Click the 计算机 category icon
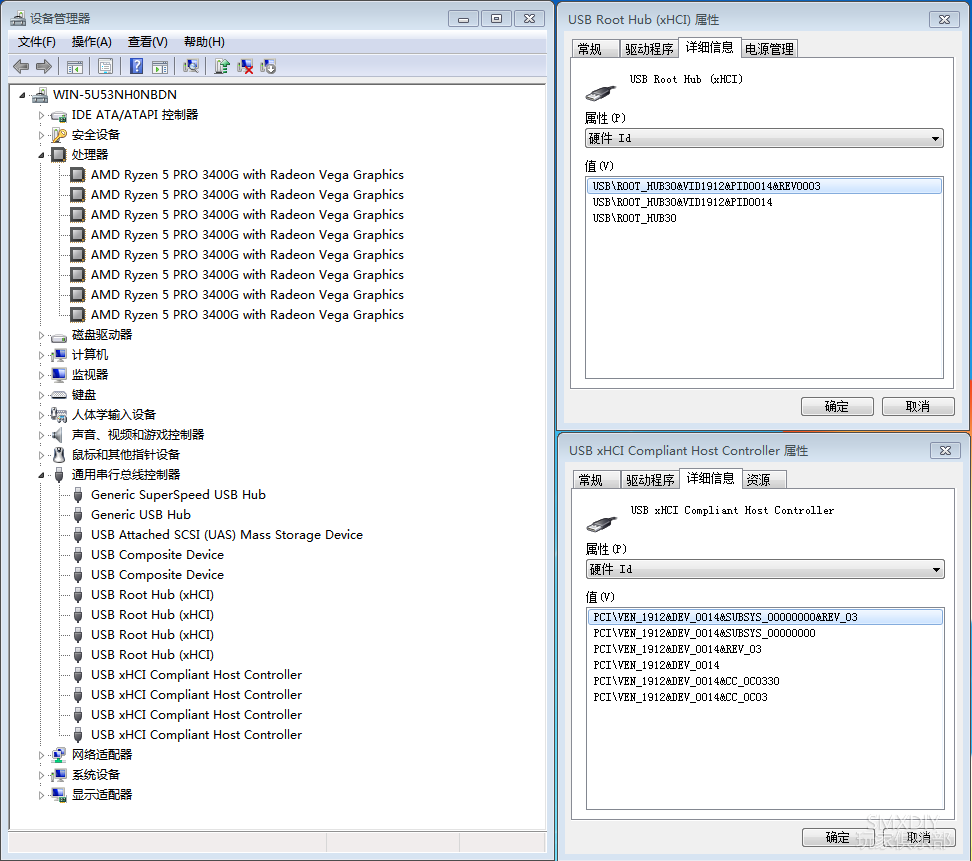 tap(59, 355)
